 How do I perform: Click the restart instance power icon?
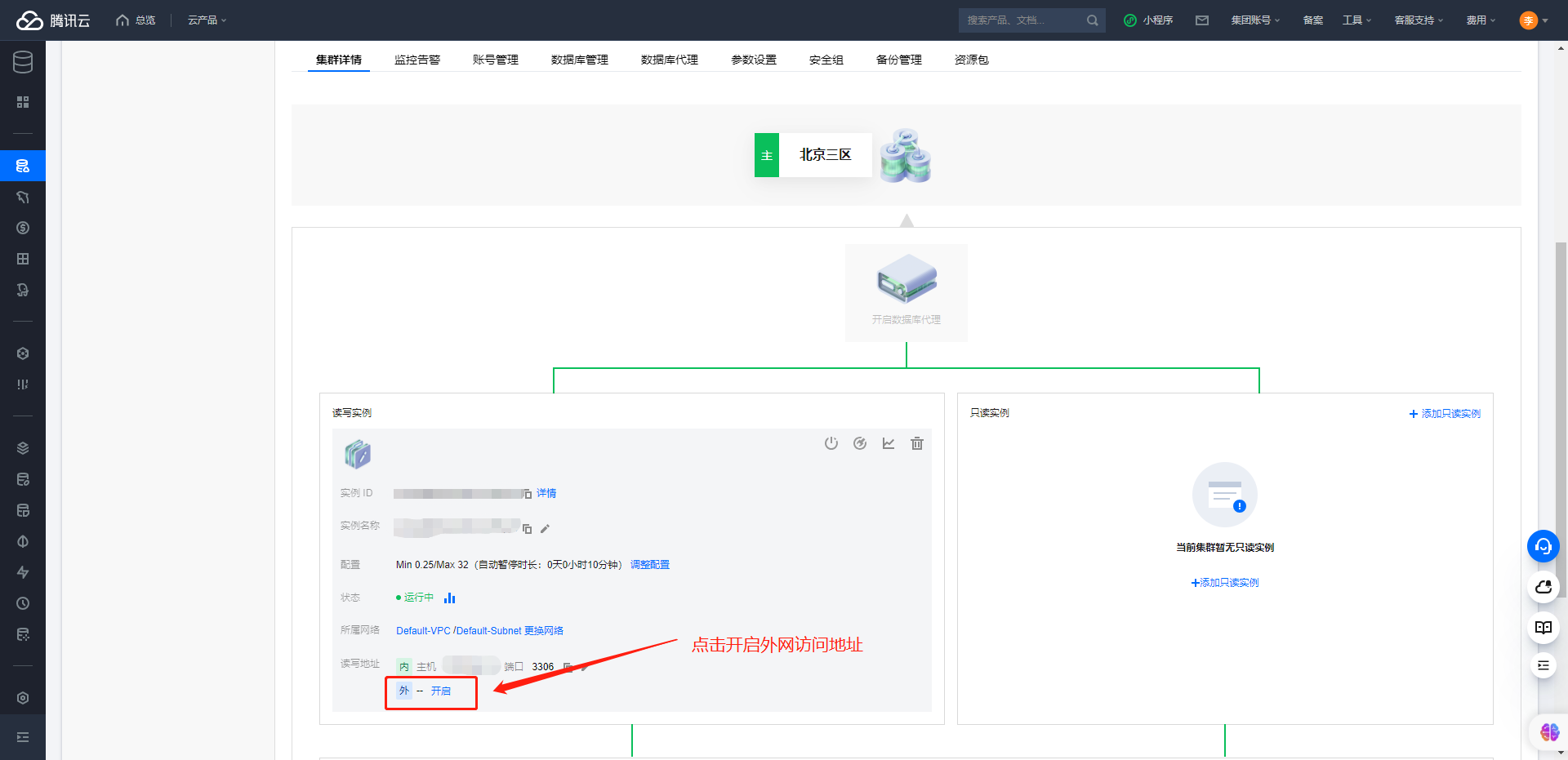tap(831, 443)
